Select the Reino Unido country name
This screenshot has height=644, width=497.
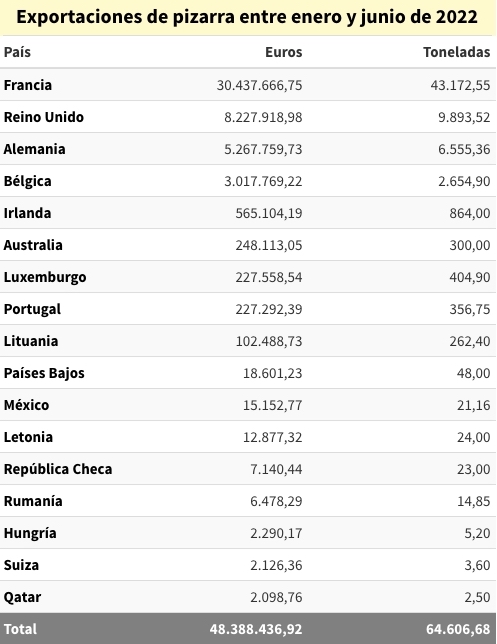point(44,117)
